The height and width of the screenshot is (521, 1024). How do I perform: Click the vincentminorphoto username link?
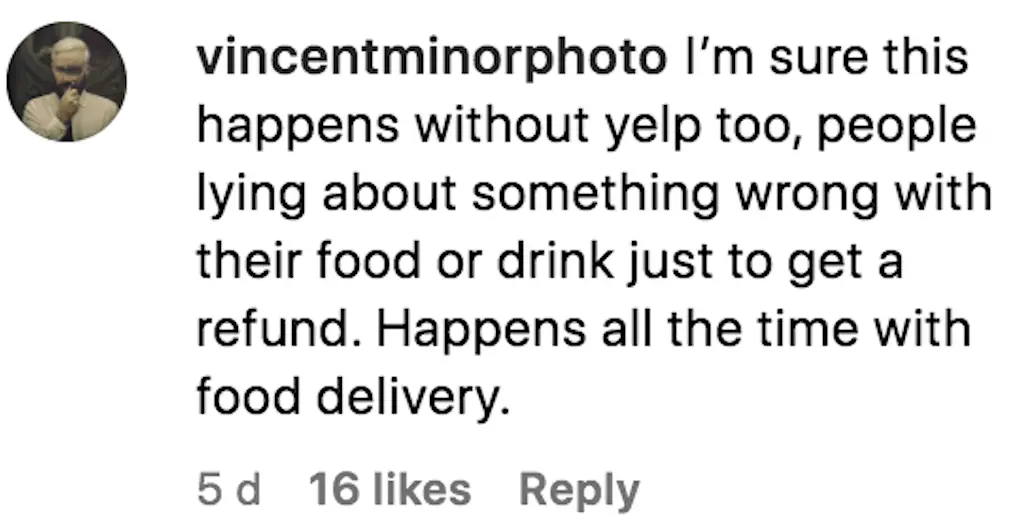pyautogui.click(x=431, y=60)
